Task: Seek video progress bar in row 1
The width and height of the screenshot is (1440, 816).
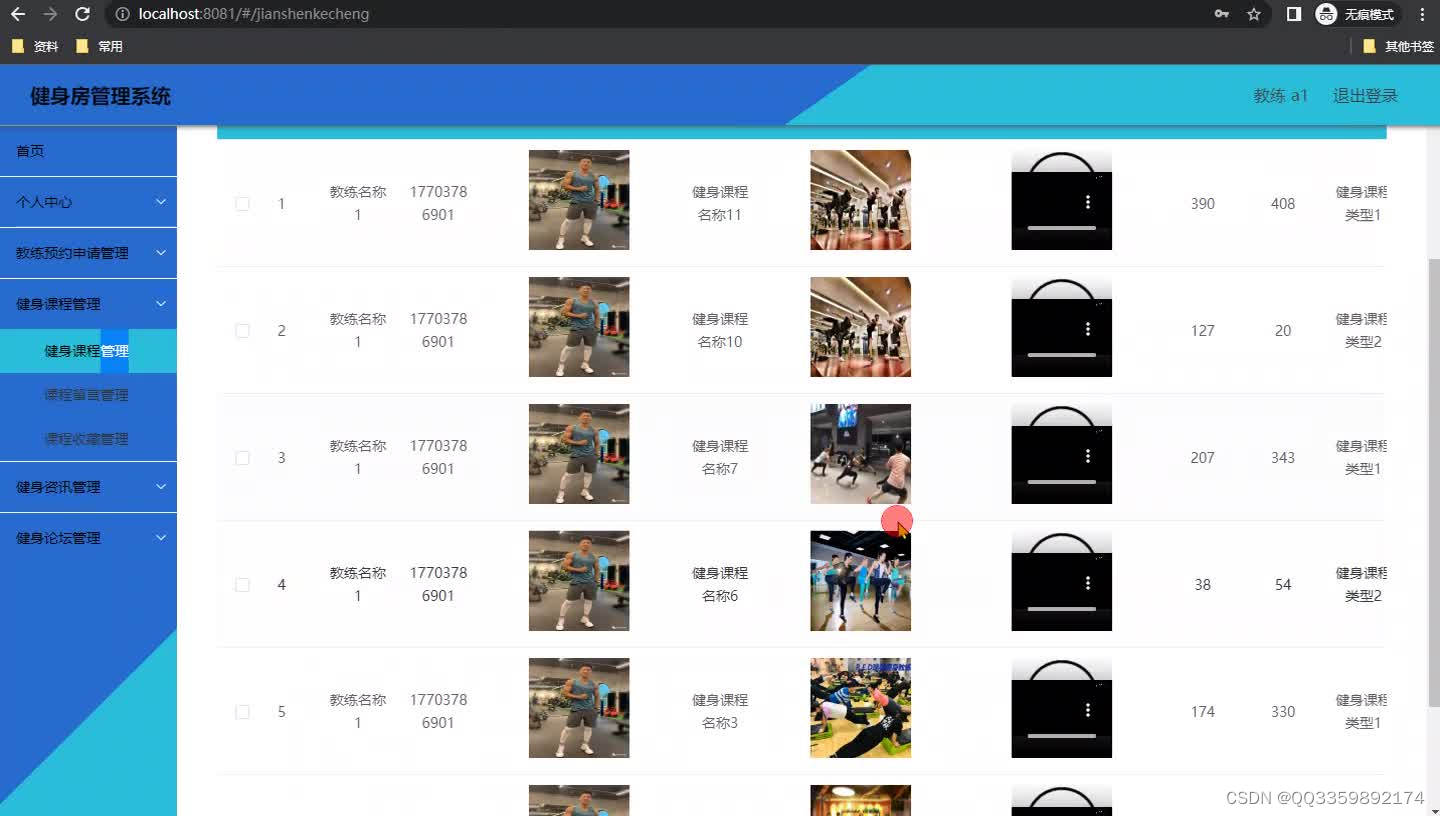Action: [1061, 228]
